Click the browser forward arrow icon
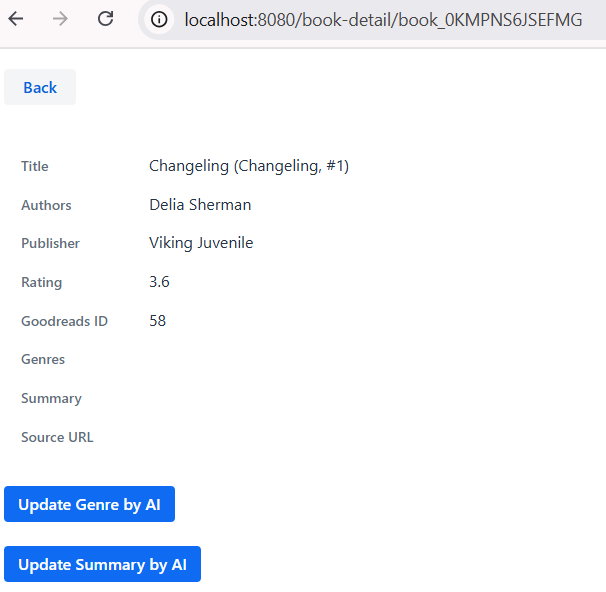Viewport: 606px width, 592px height. pyautogui.click(x=60, y=19)
